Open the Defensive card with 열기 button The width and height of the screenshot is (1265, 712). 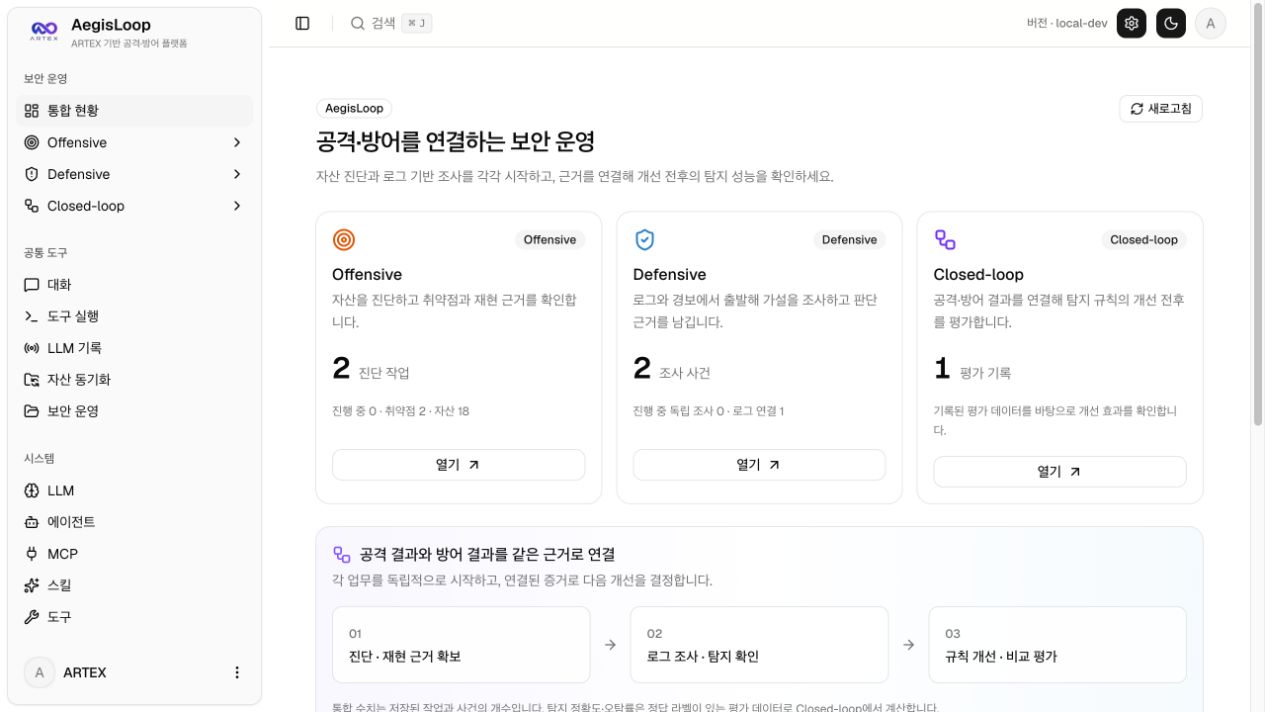coord(759,465)
